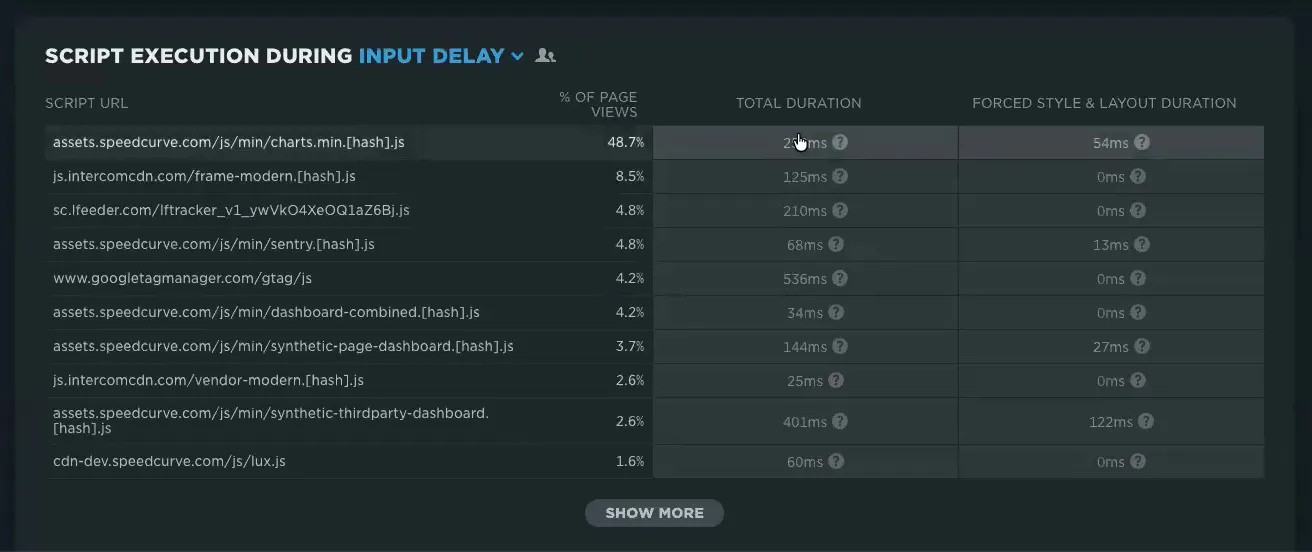Sort by TOTAL DURATION column header
Viewport: 1312px width, 552px height.
tap(798, 103)
